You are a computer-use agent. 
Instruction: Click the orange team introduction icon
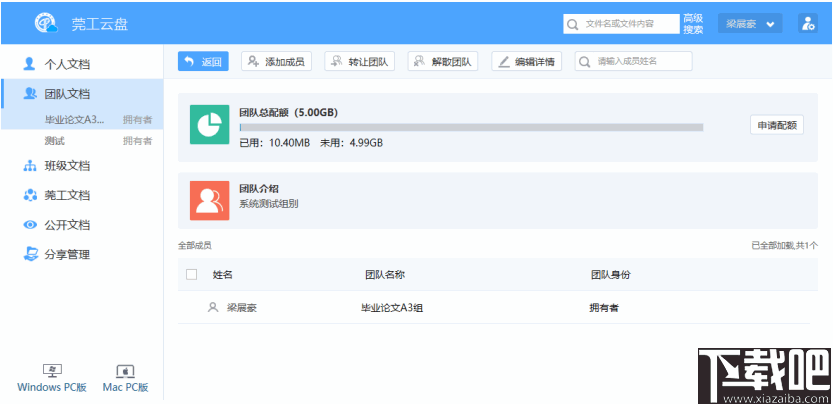[210, 200]
